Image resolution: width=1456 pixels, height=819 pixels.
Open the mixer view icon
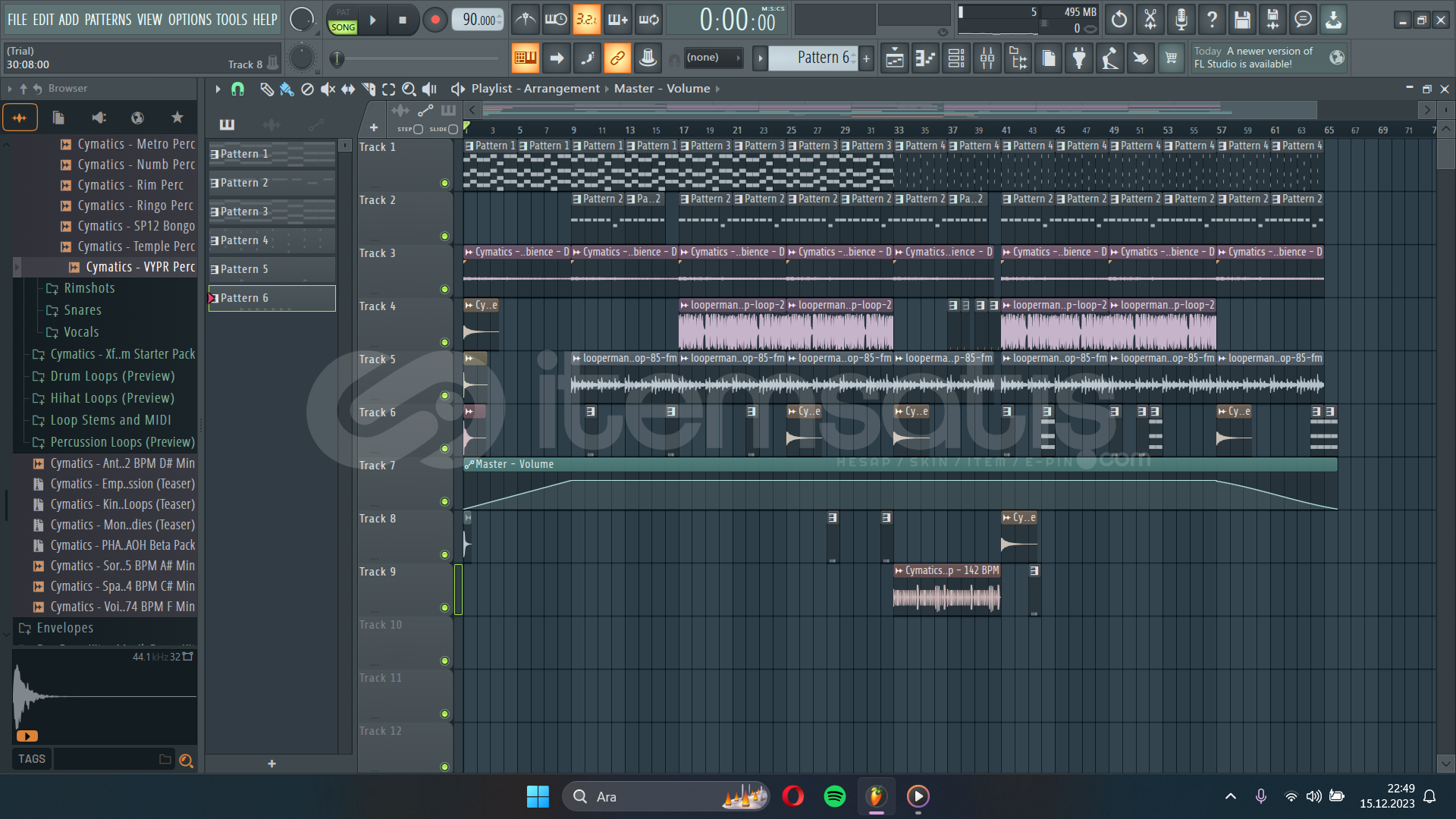pyautogui.click(x=987, y=58)
